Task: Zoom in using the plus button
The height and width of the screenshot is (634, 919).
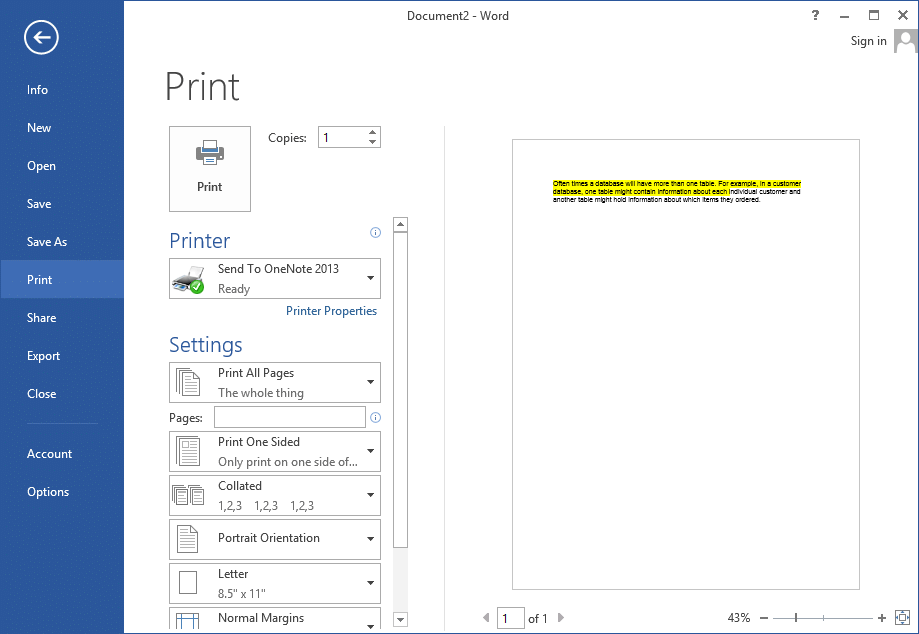Action: [x=882, y=618]
